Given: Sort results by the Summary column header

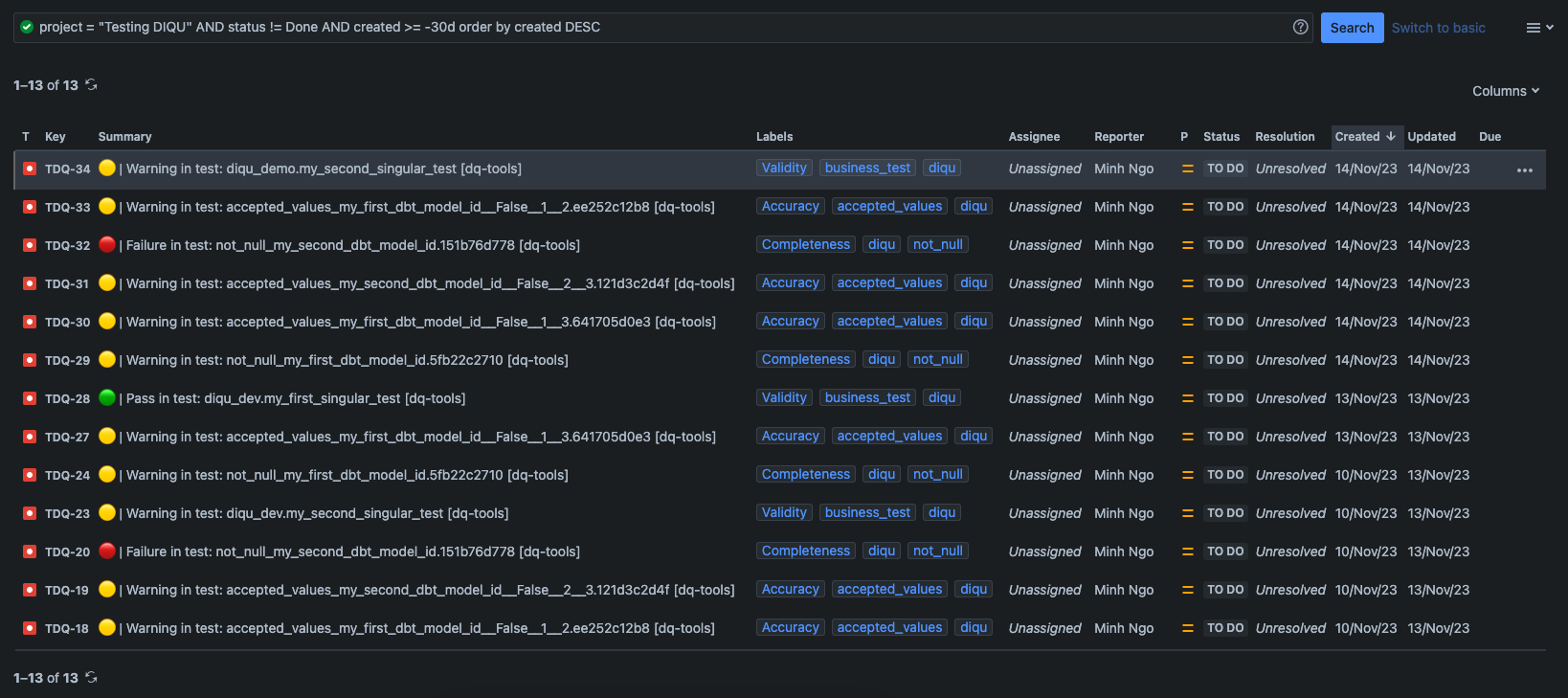Looking at the screenshot, I should click(x=124, y=137).
